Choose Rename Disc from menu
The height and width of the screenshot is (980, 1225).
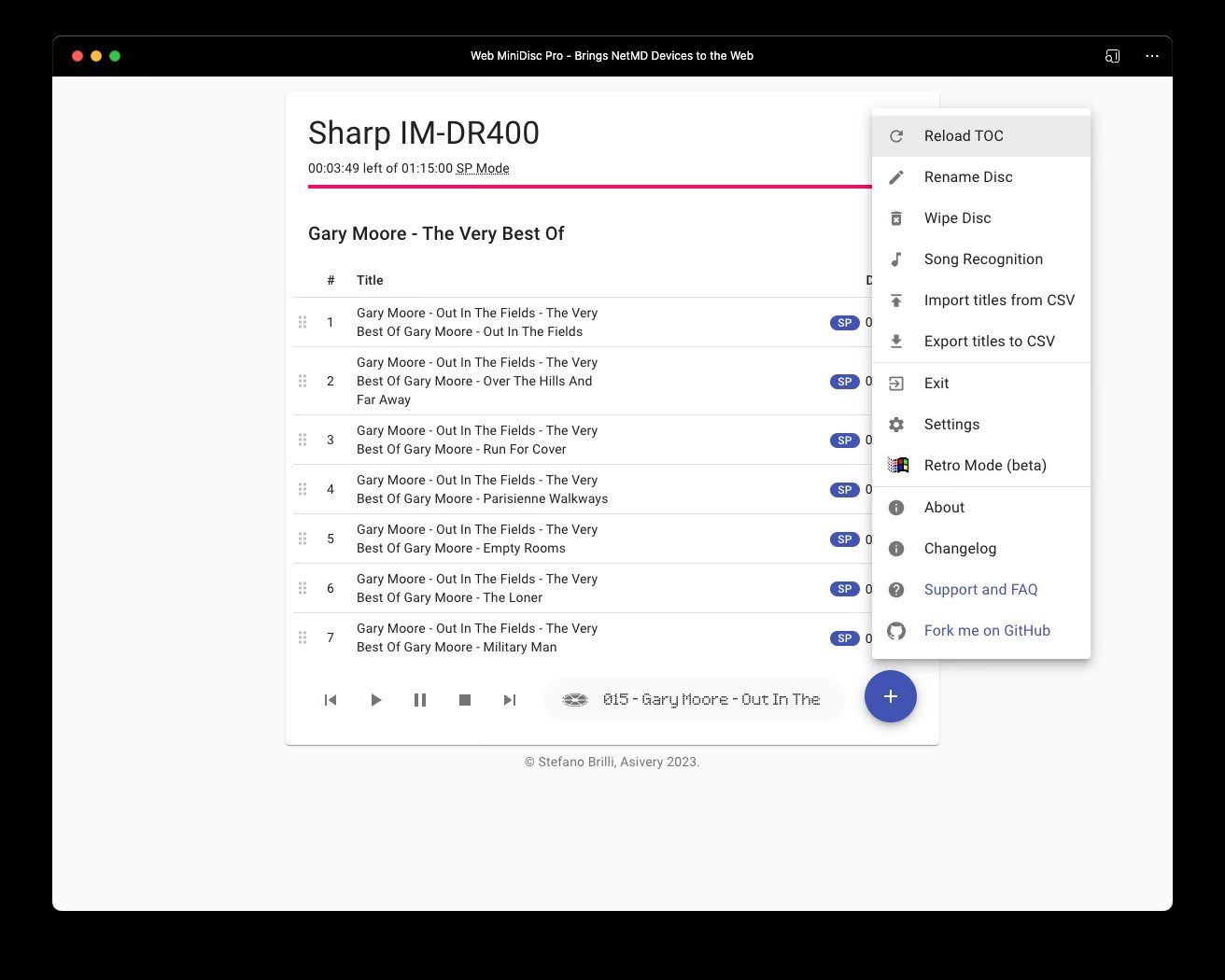pyautogui.click(x=981, y=177)
